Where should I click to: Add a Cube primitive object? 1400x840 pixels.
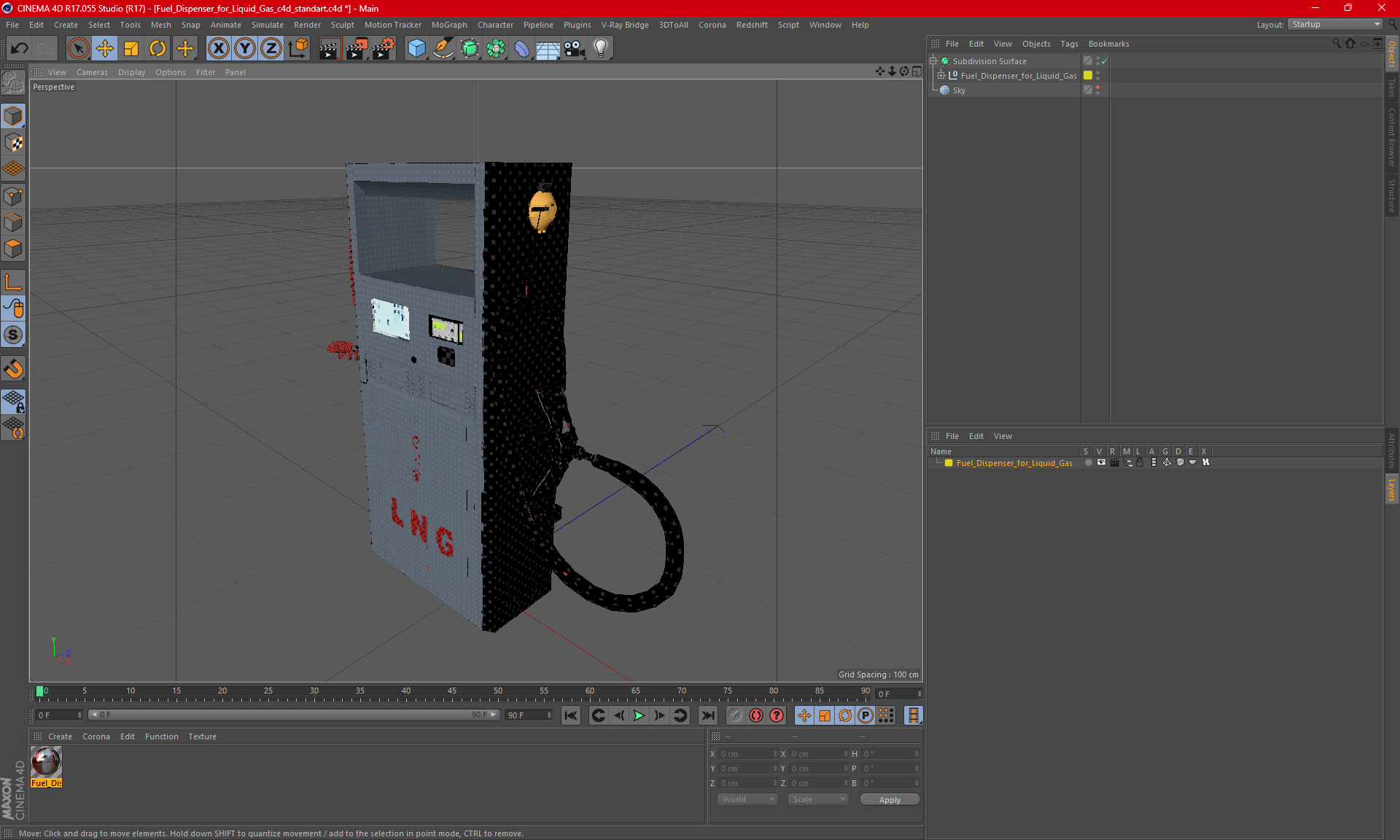pos(416,49)
